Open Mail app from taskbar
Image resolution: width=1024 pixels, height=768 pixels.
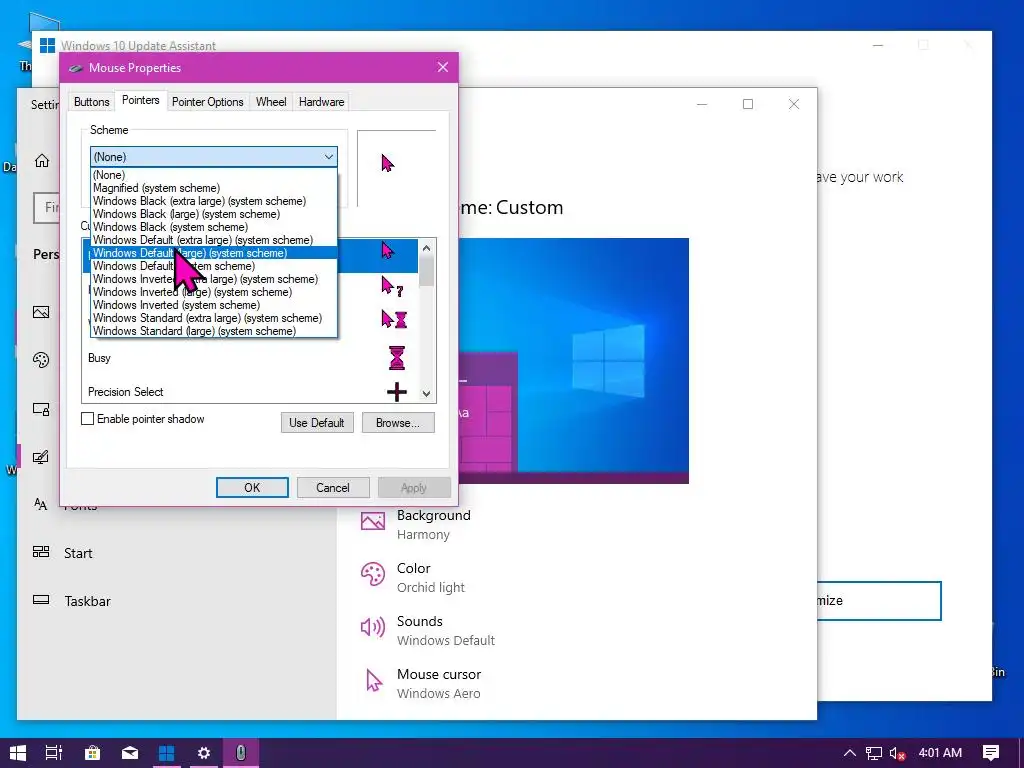129,753
